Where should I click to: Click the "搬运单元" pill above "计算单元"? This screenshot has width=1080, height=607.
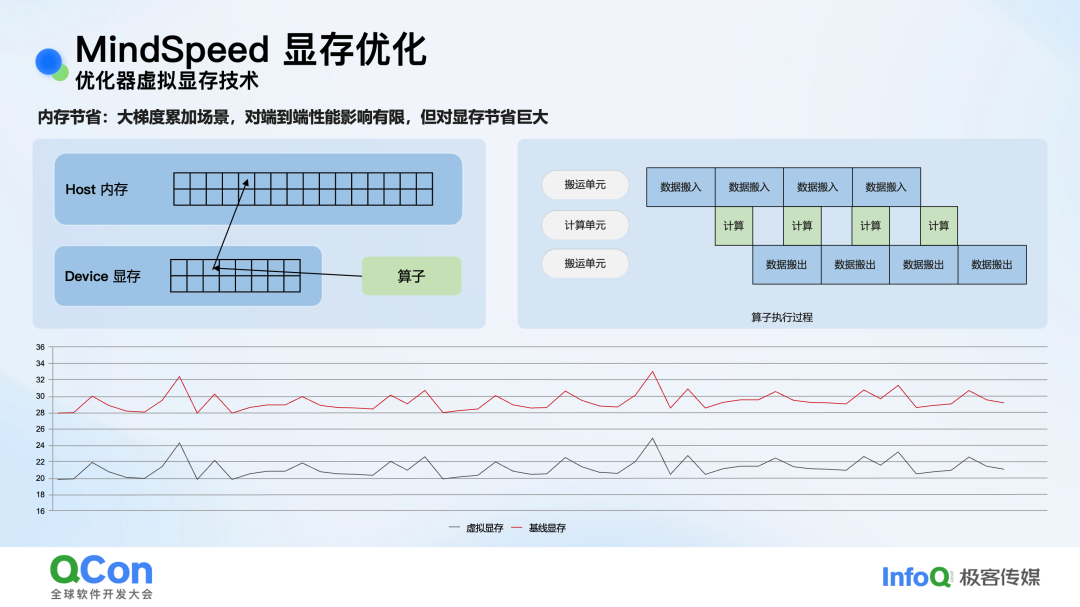click(585, 185)
